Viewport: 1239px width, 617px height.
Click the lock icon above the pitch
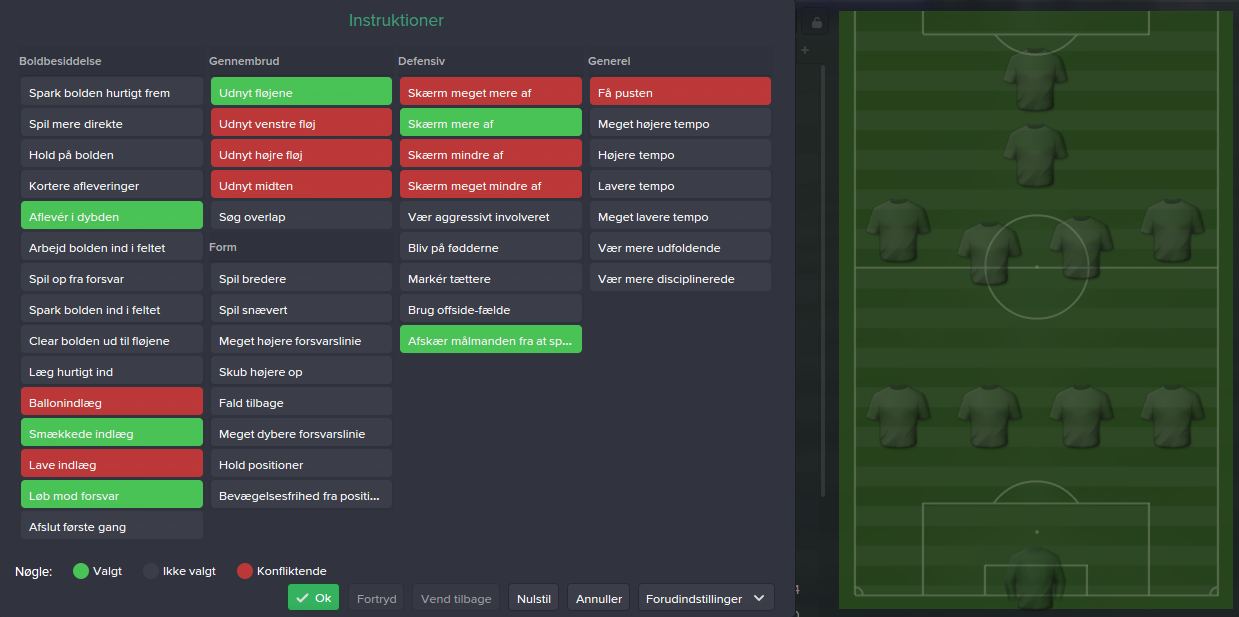816,22
